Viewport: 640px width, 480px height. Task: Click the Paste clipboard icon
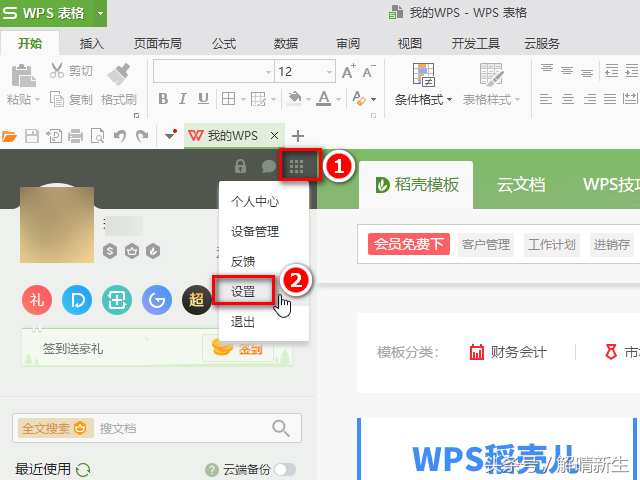tap(23, 76)
